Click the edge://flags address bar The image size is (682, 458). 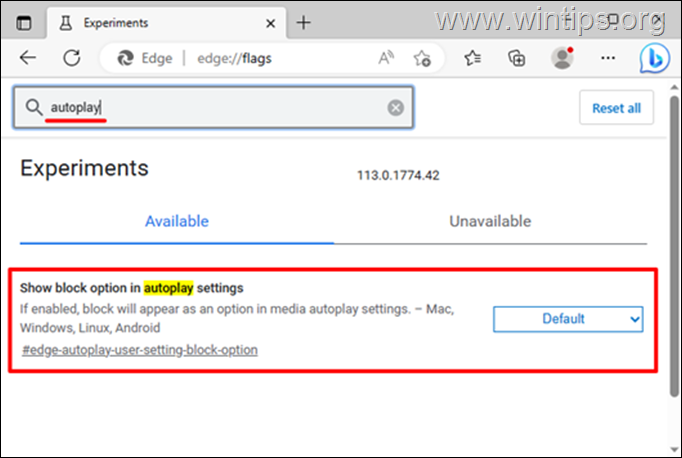pos(272,58)
